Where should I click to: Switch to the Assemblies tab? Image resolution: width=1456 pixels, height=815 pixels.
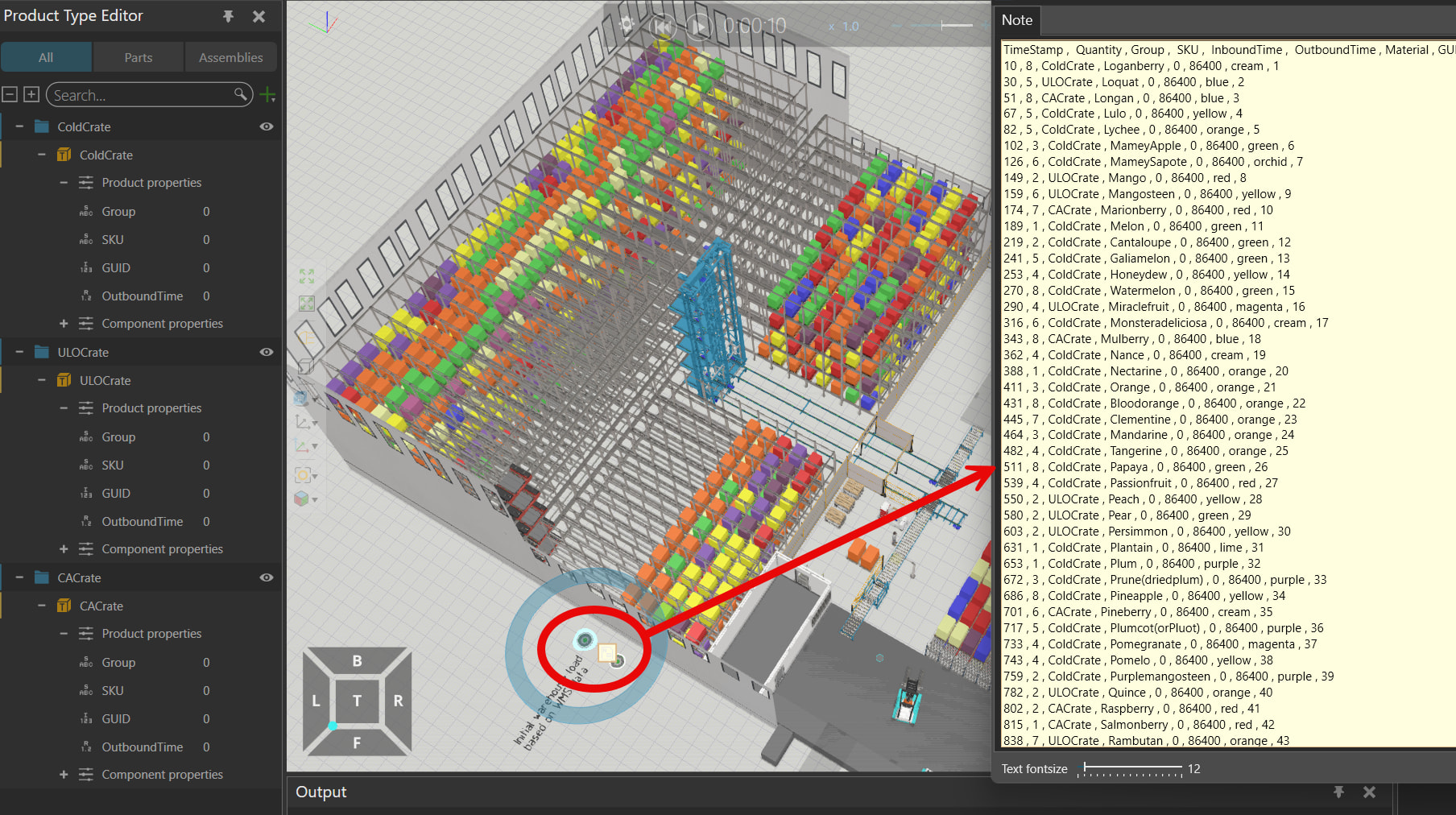tap(230, 58)
